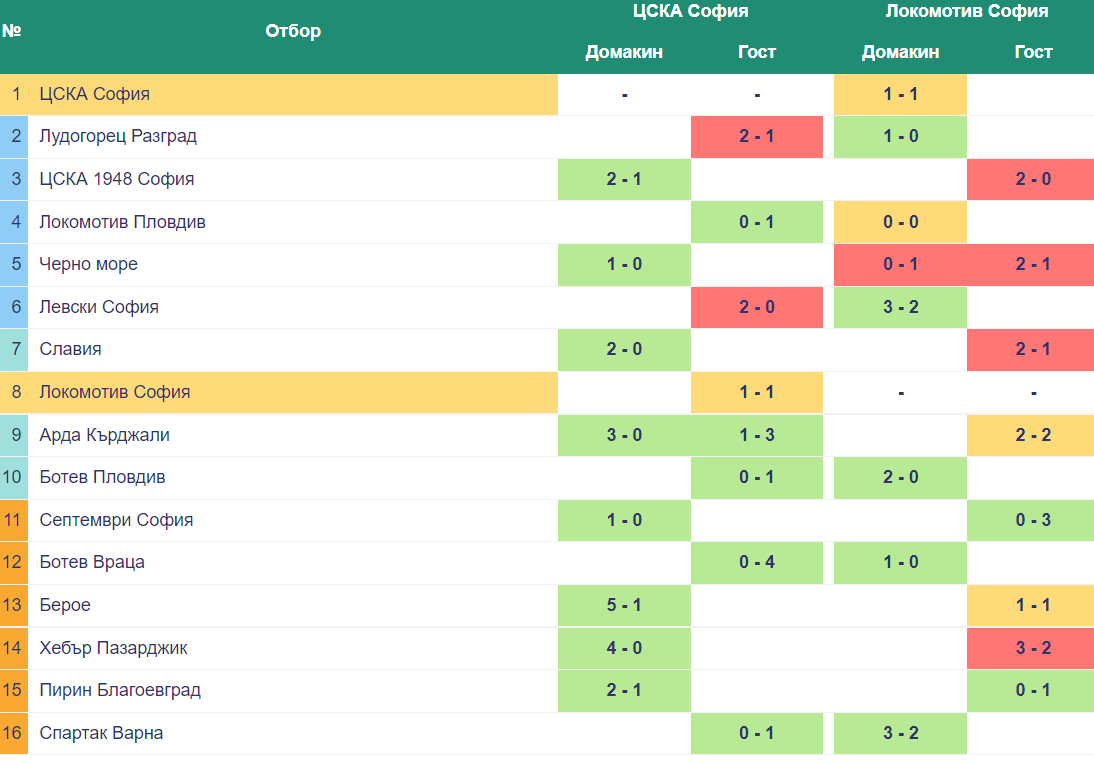This screenshot has width=1094, height=763.
Task: Click yellow 1 - 1 score in Берое row
Action: 1031,605
